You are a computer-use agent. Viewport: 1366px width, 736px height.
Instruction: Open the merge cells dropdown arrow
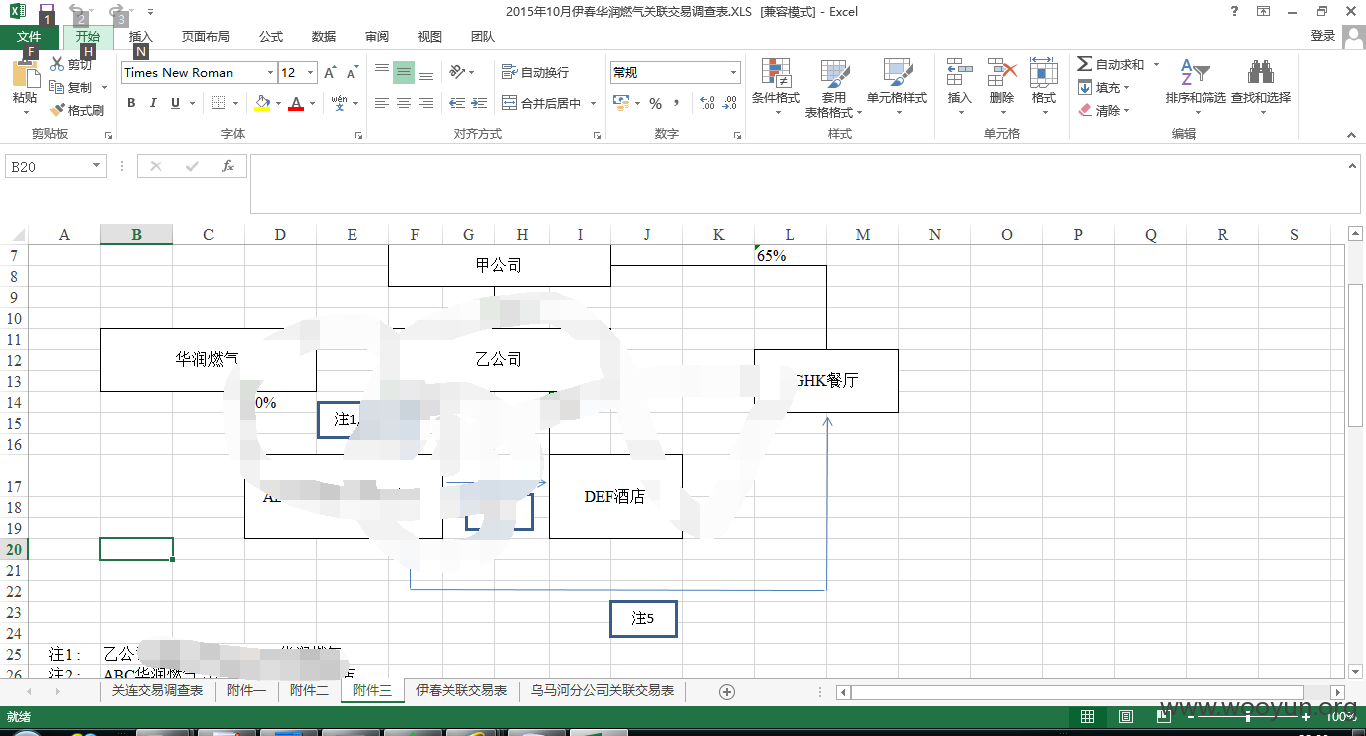(593, 103)
